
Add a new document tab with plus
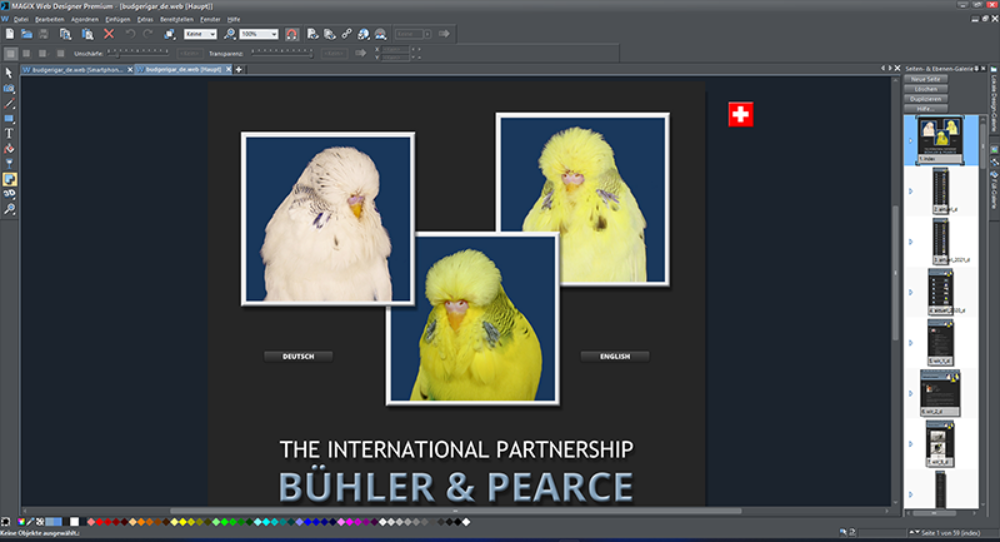coord(239,70)
